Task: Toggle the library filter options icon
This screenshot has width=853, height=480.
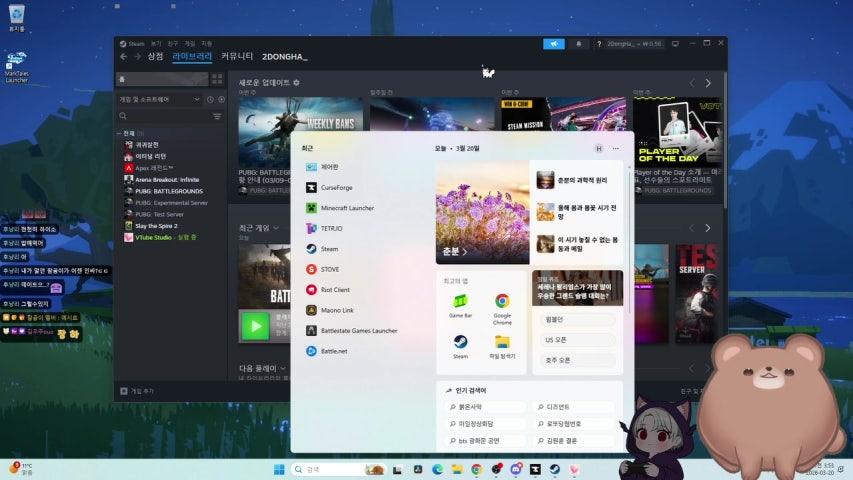Action: [217, 117]
